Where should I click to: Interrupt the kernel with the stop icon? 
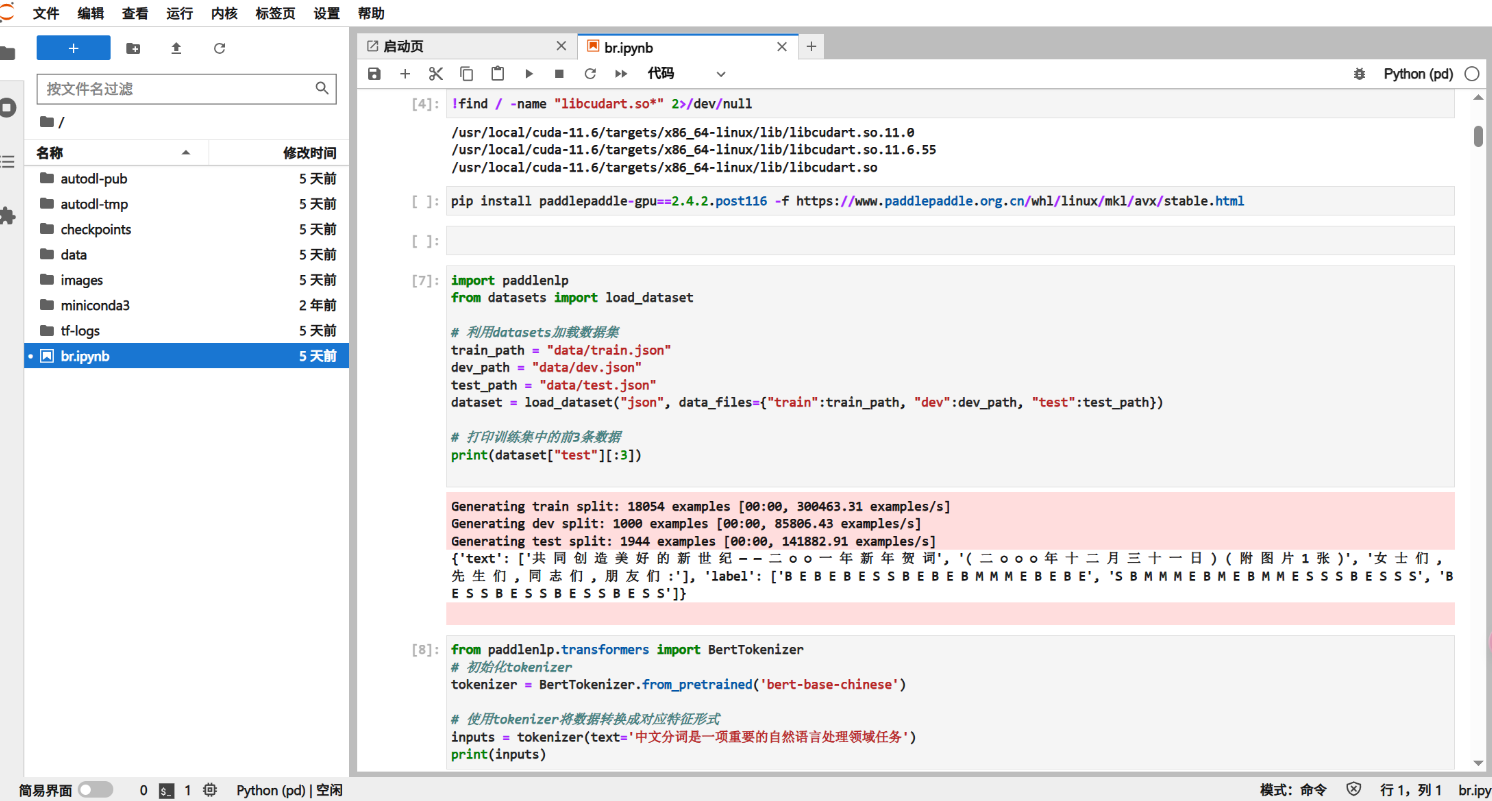click(x=559, y=74)
